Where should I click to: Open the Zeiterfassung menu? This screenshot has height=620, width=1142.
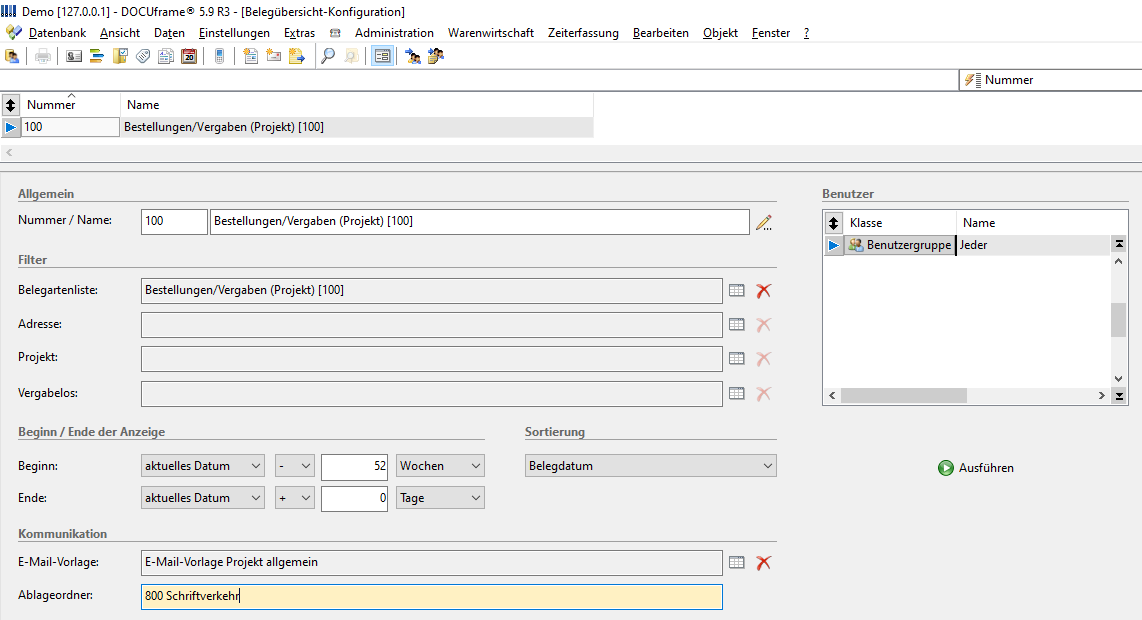click(x=583, y=33)
